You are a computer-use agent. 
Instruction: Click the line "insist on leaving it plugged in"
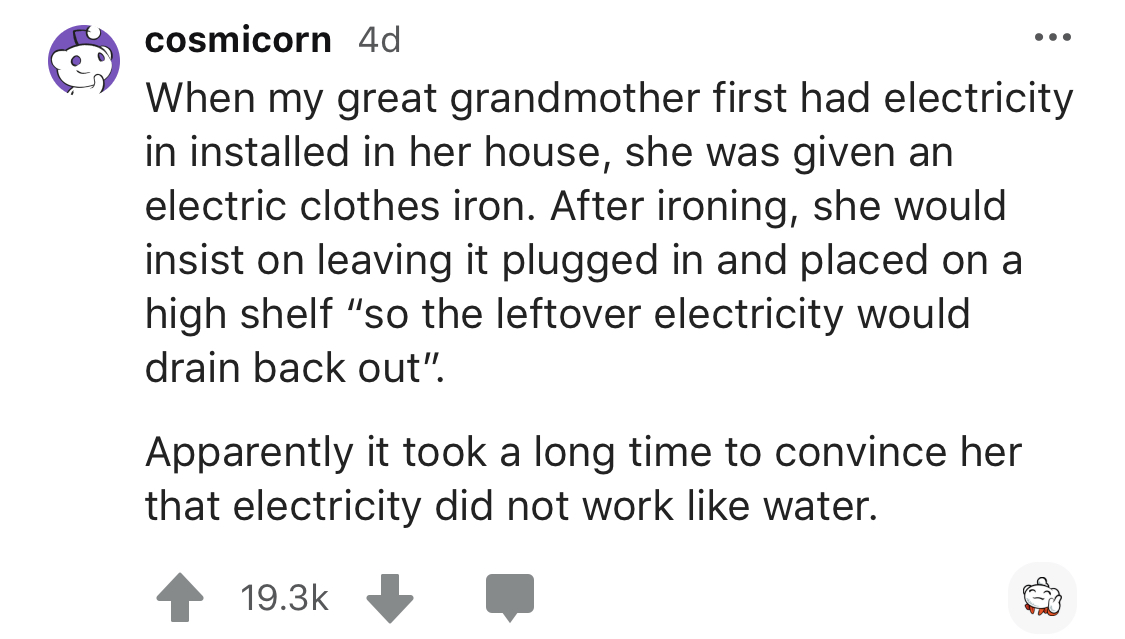tap(584, 260)
